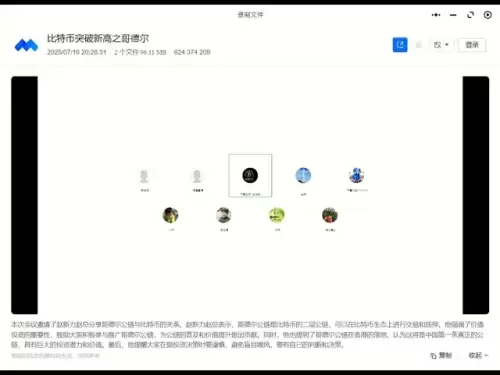This screenshot has height=375, width=500.
Task: Open the three-dots more menu in title bar
Action: (436, 15)
